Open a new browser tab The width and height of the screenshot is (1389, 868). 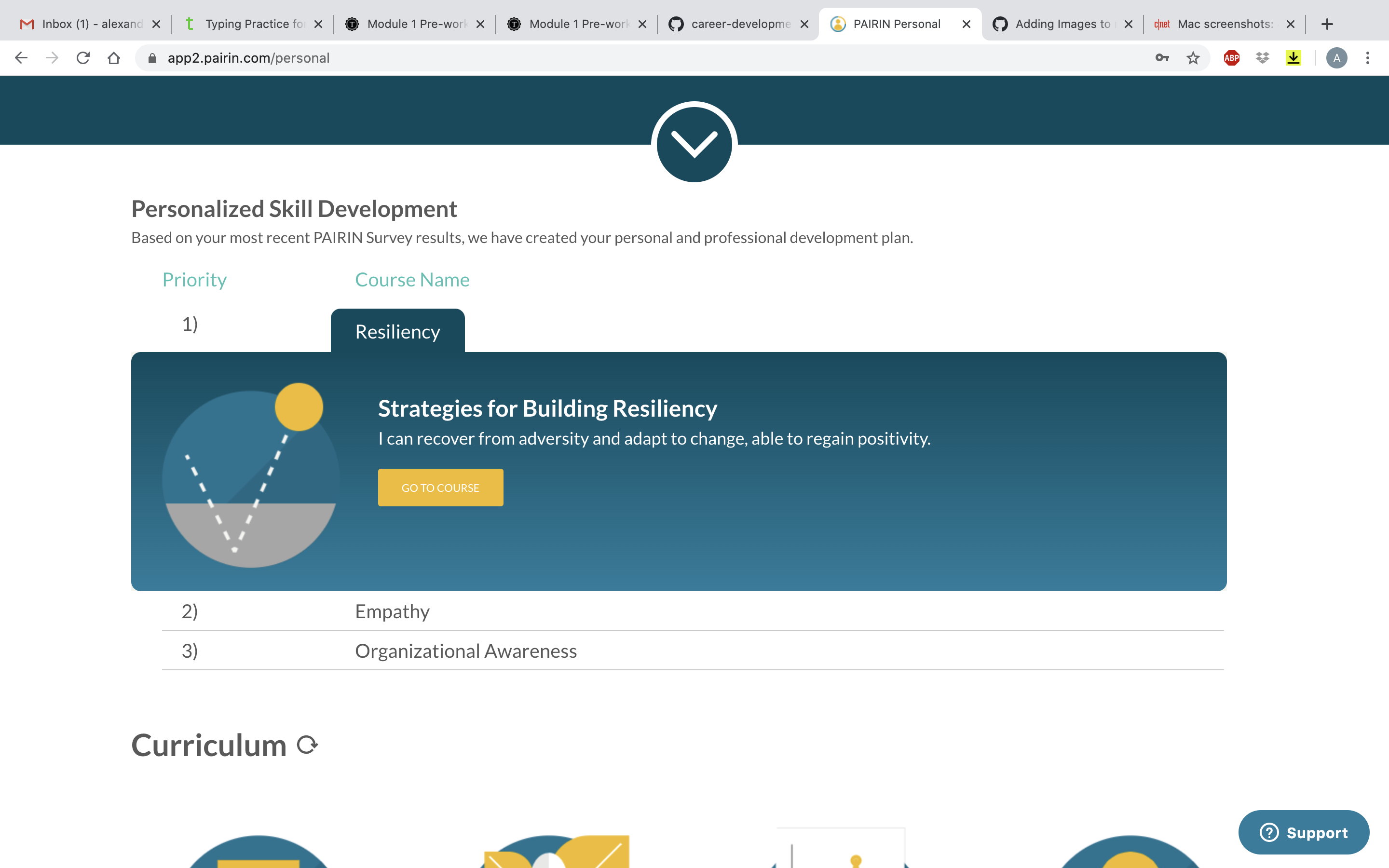(1326, 24)
